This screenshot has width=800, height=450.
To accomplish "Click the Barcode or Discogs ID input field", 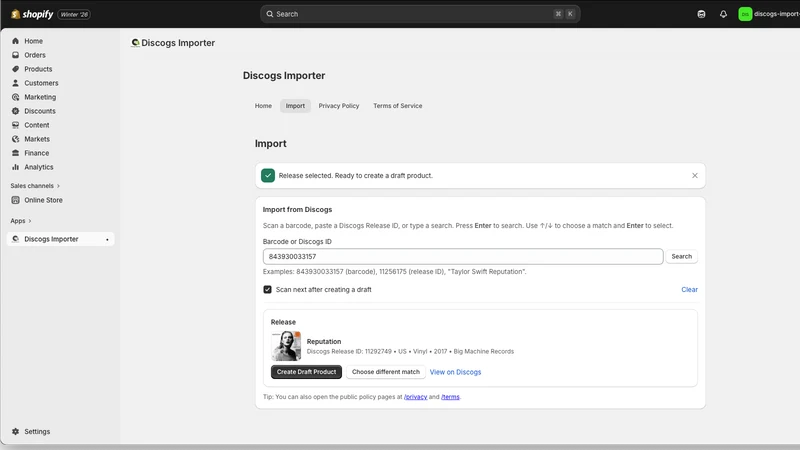I will tap(463, 257).
